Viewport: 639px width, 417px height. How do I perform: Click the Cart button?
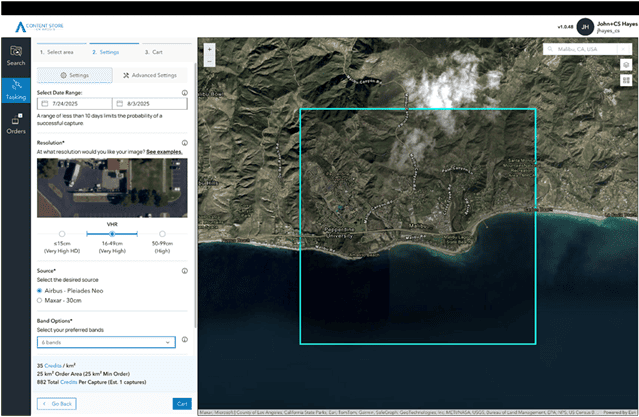click(x=182, y=404)
